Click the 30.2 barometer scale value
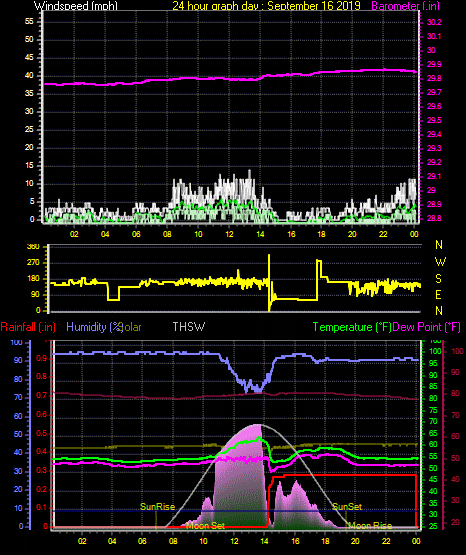466x555 pixels. (434, 22)
